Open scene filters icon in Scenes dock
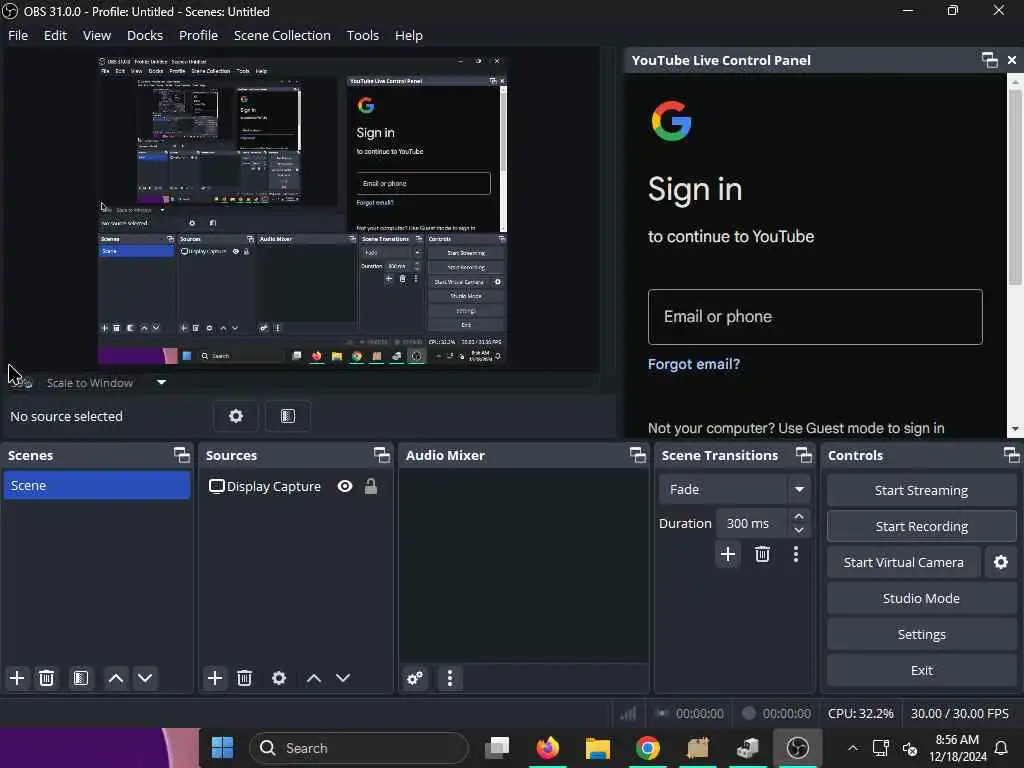Screen dimensions: 1024x768 [x=81, y=678]
